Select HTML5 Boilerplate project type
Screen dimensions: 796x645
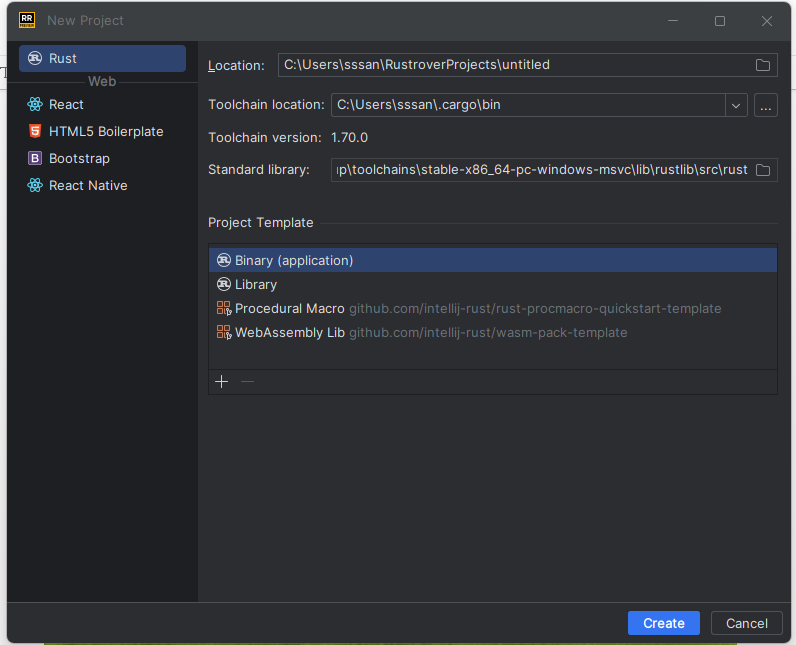click(x=105, y=131)
